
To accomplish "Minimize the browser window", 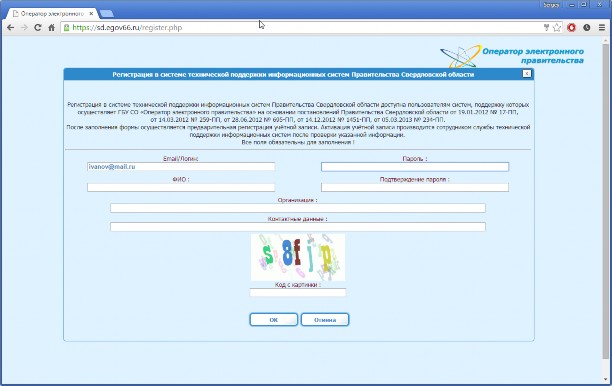I will [571, 5].
